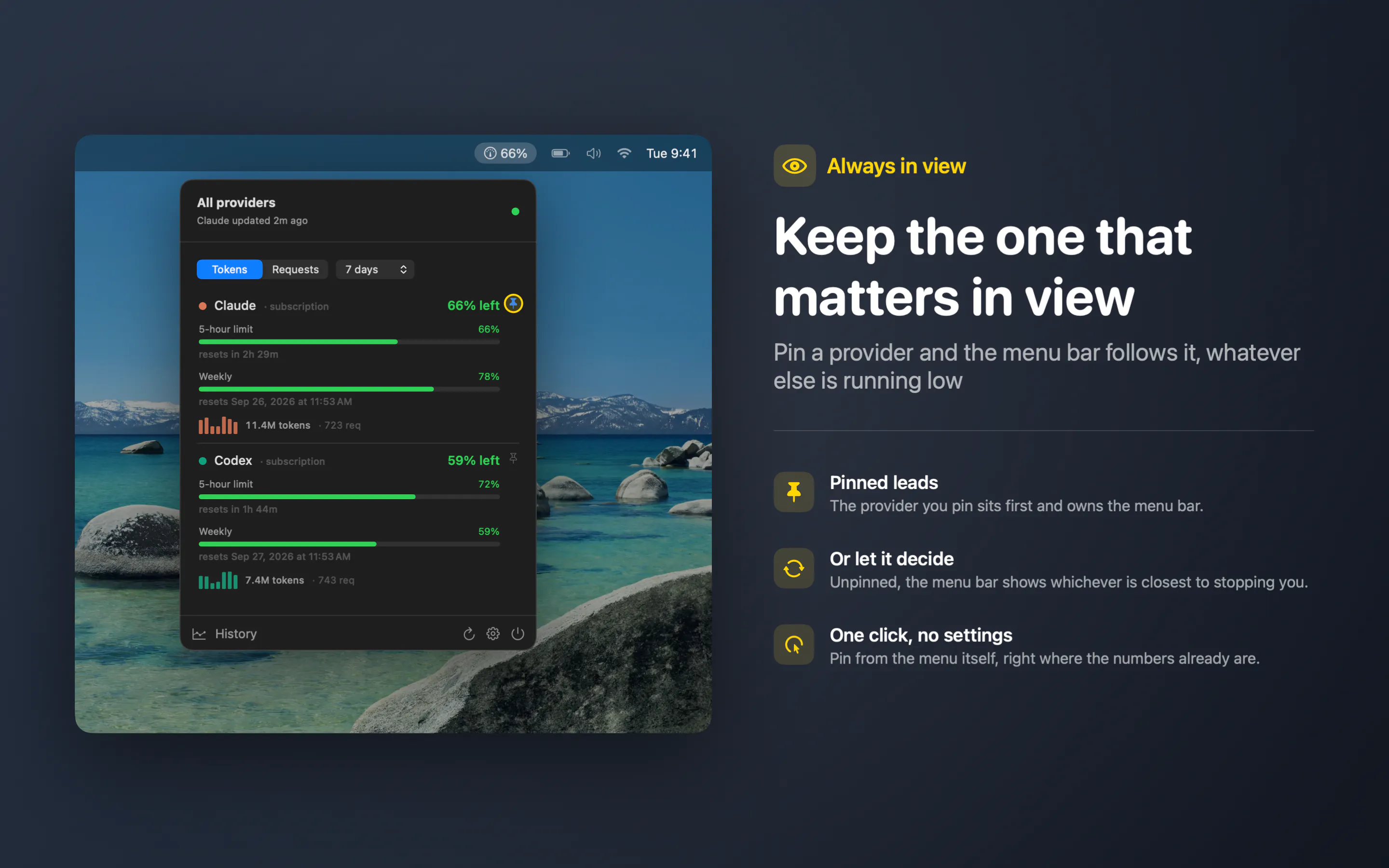The height and width of the screenshot is (868, 1389).
Task: Click Codex 5-hour limit progress bar
Action: click(x=349, y=497)
